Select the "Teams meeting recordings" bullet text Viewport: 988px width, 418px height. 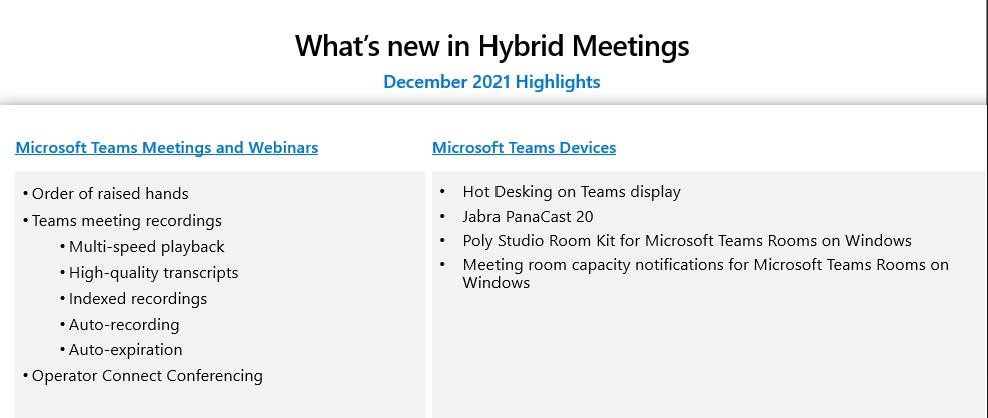[x=126, y=221]
